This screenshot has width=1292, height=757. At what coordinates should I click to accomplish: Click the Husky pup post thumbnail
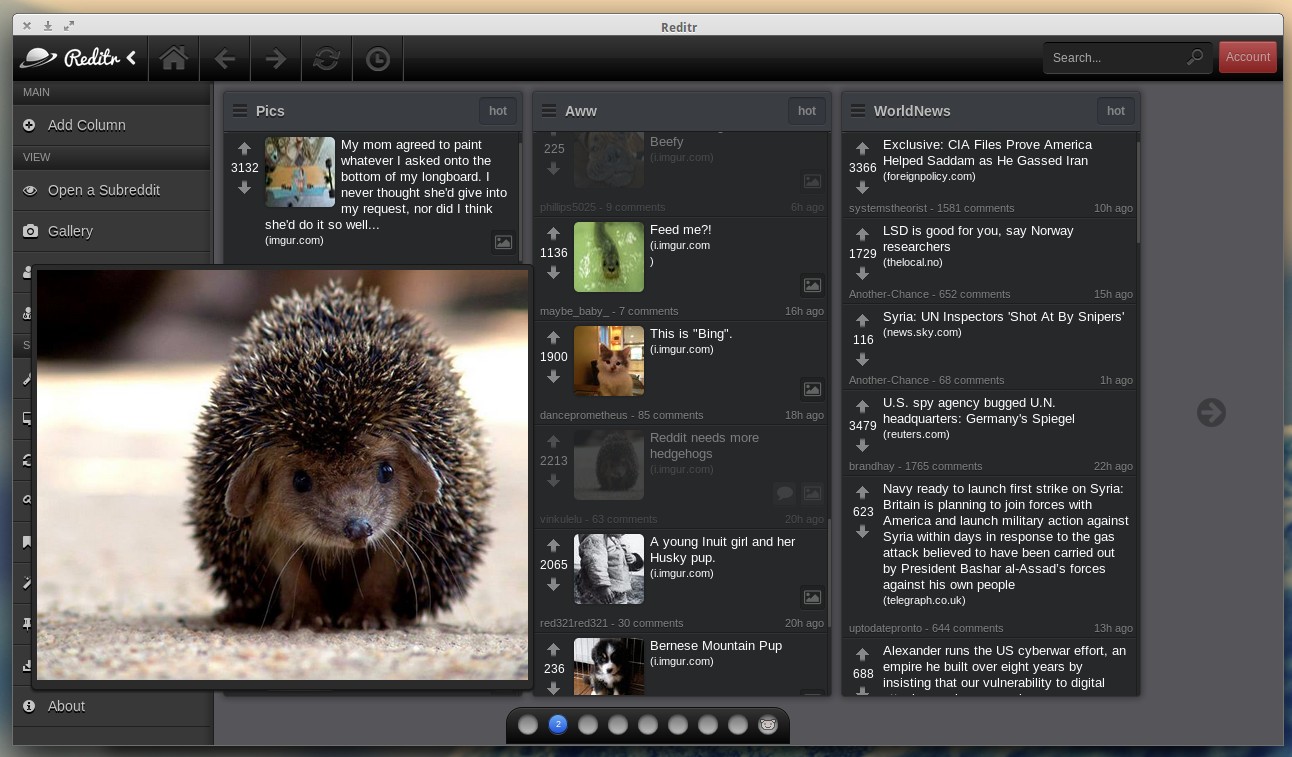(x=608, y=569)
